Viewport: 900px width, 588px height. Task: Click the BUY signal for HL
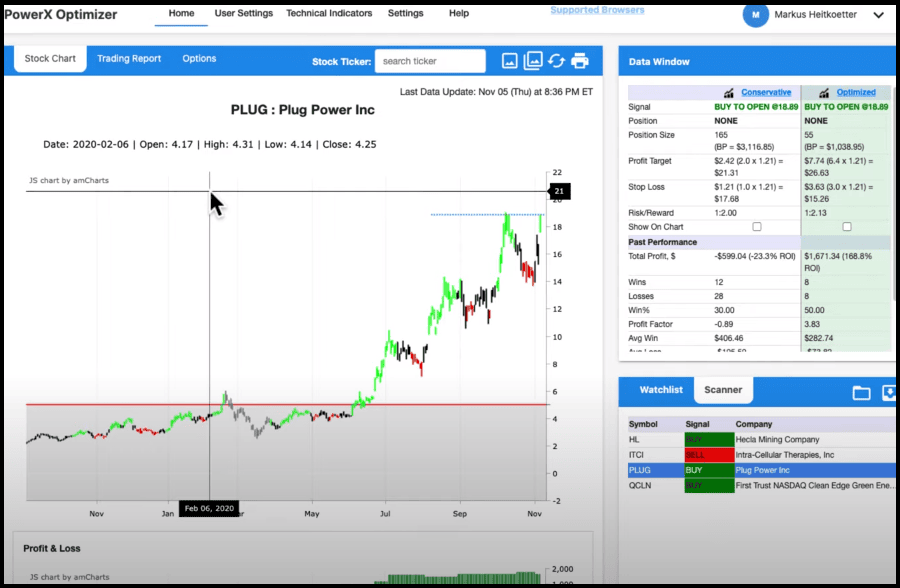coord(709,440)
